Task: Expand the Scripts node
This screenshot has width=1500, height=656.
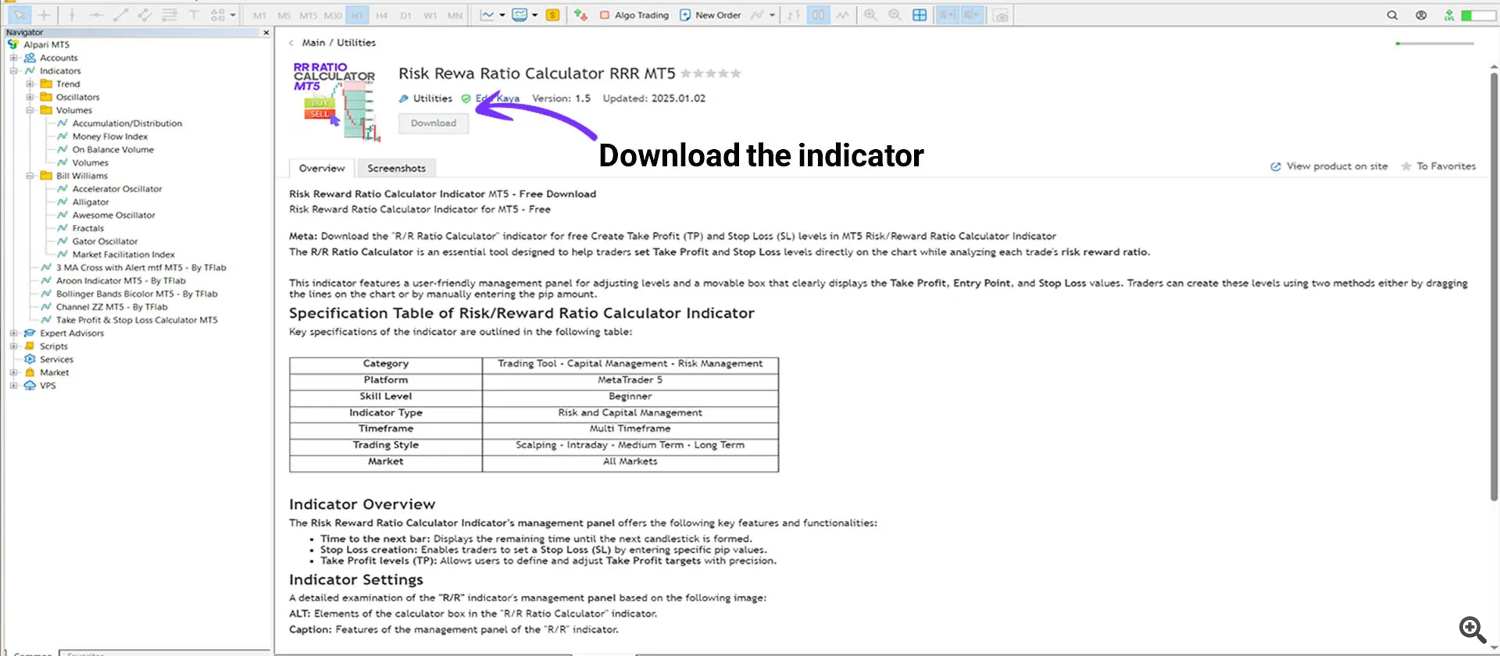Action: click(13, 346)
